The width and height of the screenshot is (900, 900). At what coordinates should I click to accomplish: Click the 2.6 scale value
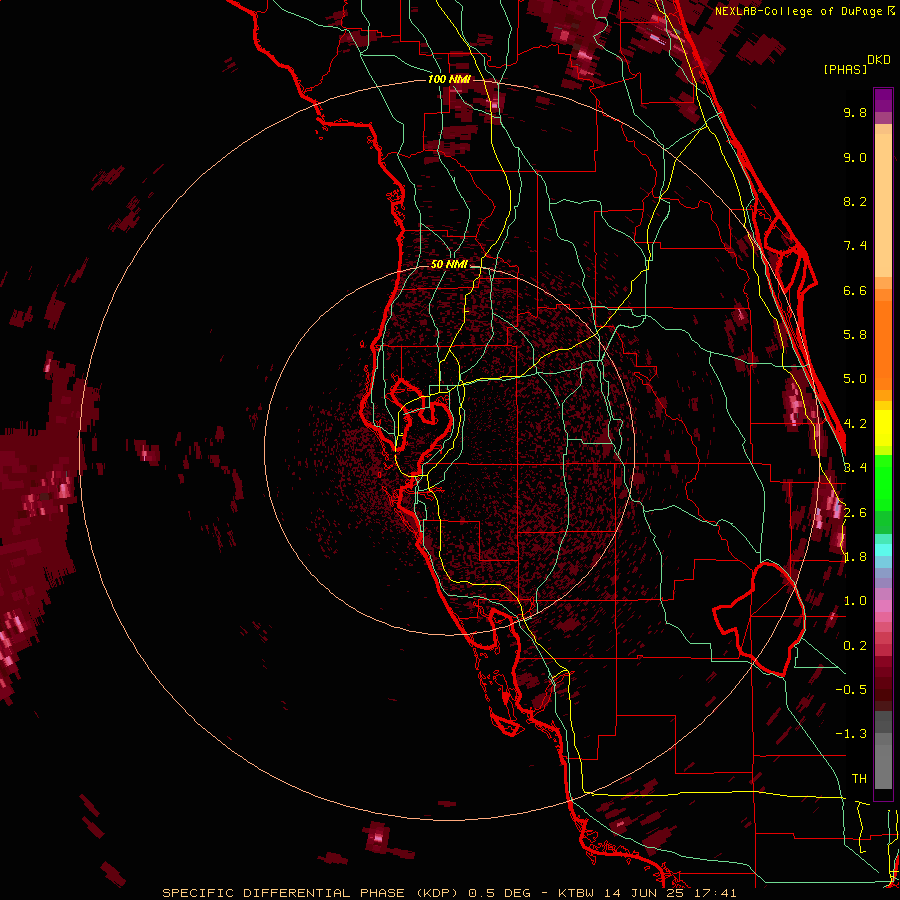pyautogui.click(x=855, y=513)
